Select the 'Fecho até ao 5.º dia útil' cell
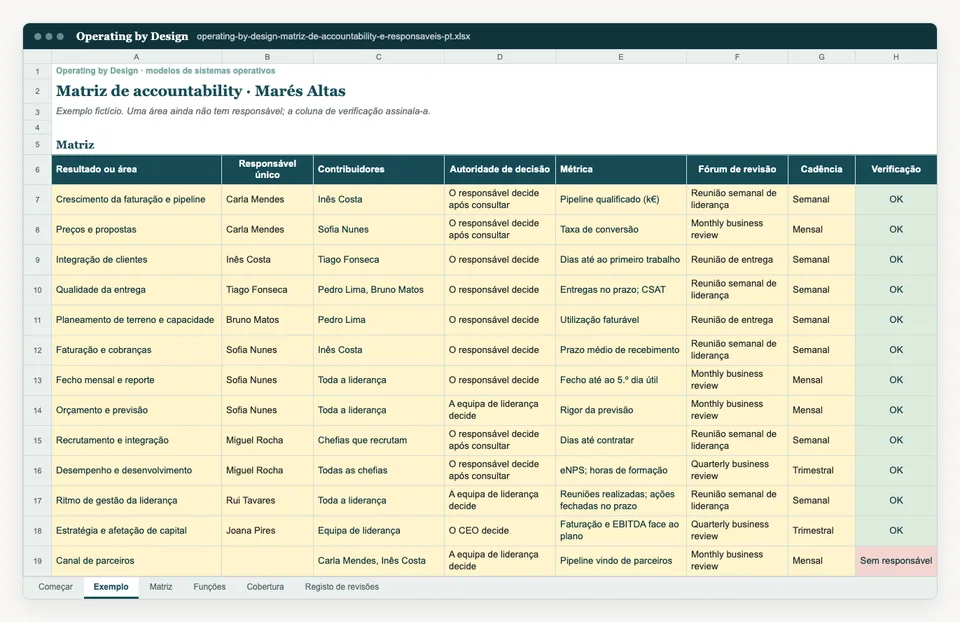960x622 pixels. [x=621, y=380]
